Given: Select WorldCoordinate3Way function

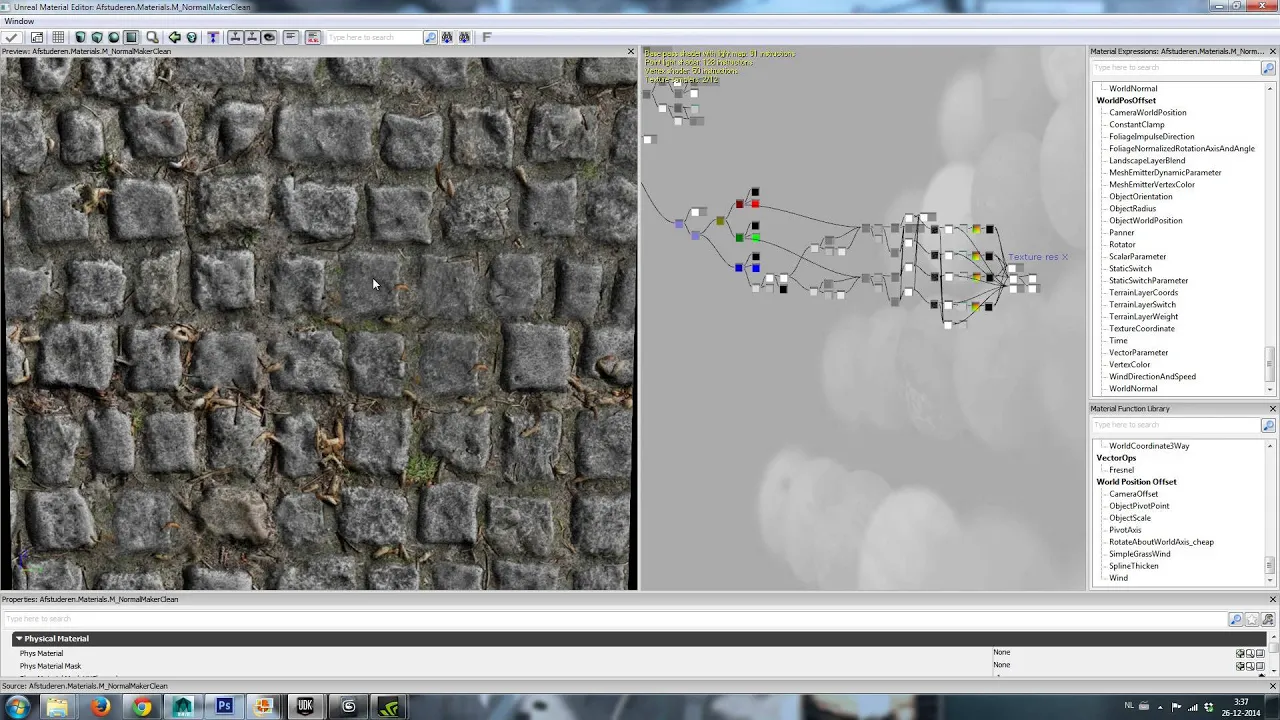Looking at the screenshot, I should pos(1149,446).
